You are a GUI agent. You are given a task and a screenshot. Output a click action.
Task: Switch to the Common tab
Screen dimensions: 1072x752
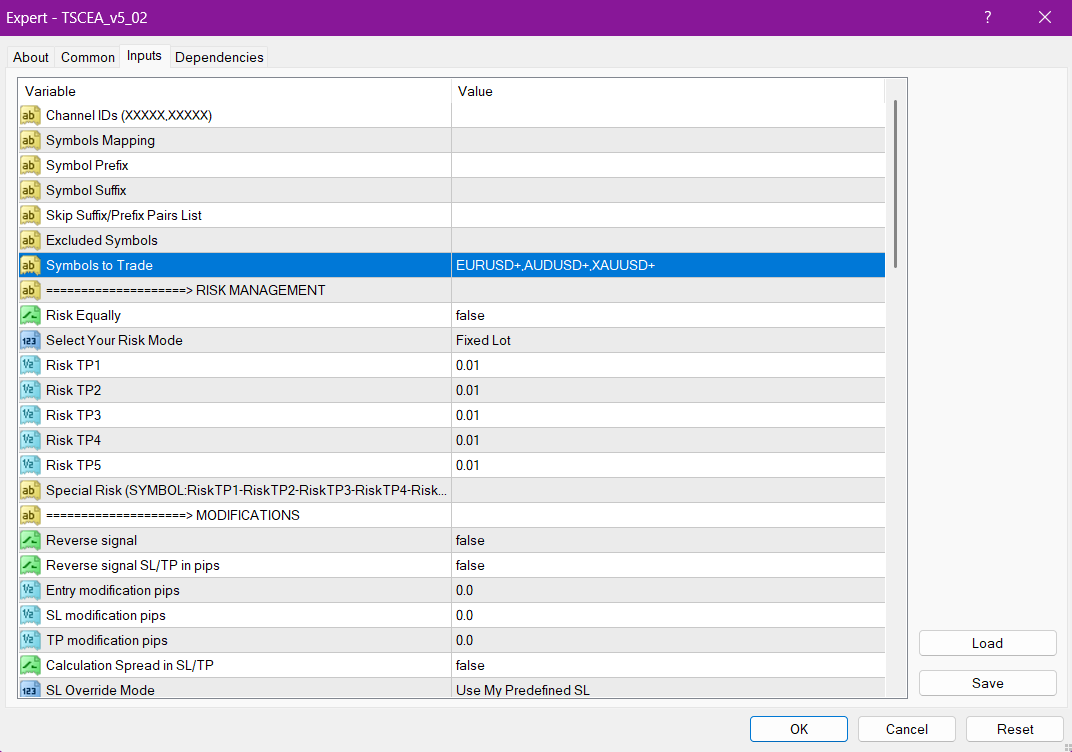click(x=88, y=57)
